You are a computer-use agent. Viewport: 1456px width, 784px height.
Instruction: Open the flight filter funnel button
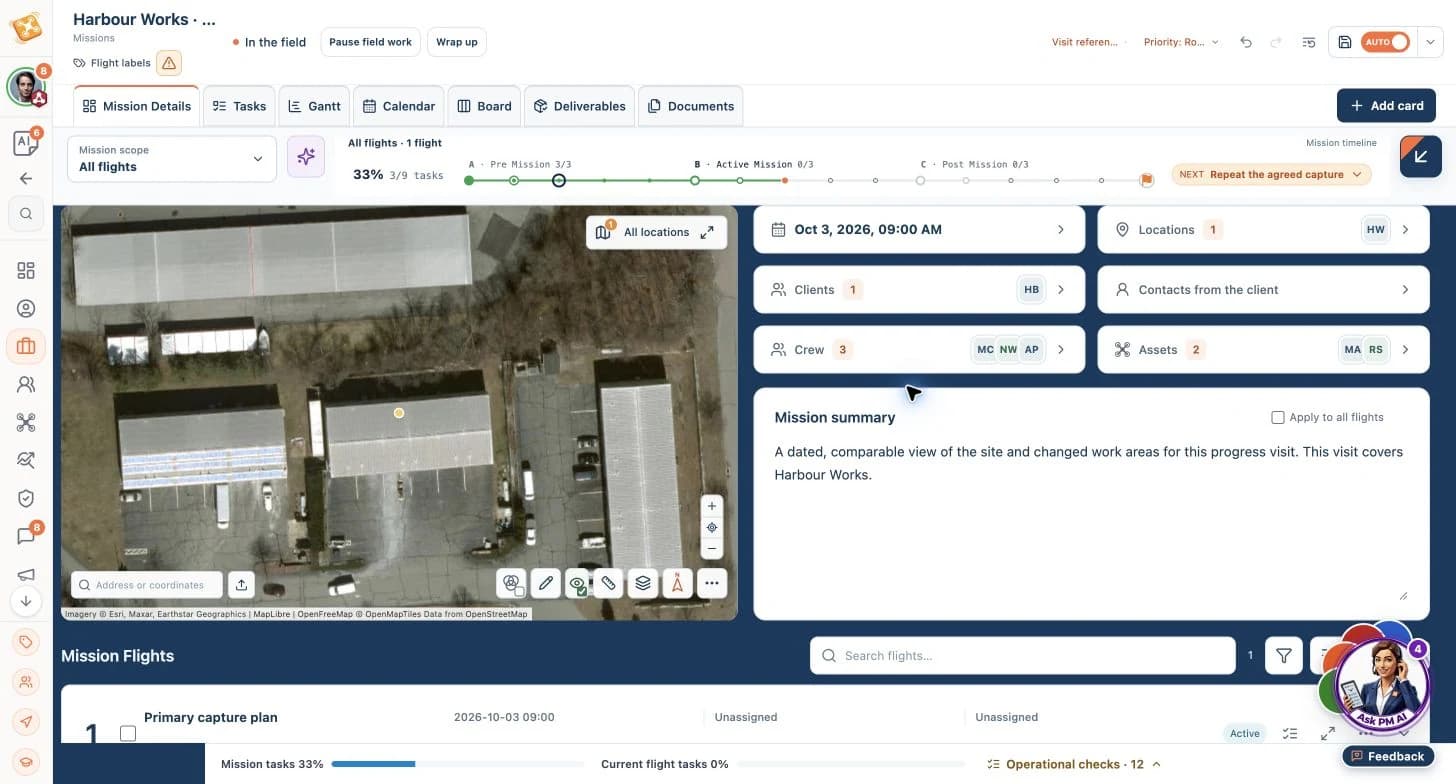(x=1284, y=656)
